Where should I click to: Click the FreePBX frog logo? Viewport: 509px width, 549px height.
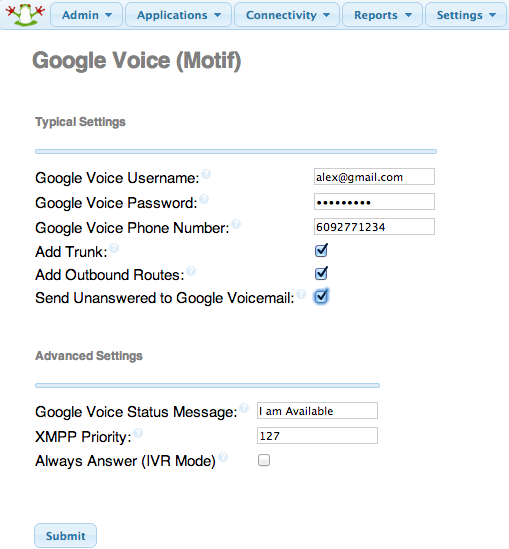[x=25, y=15]
